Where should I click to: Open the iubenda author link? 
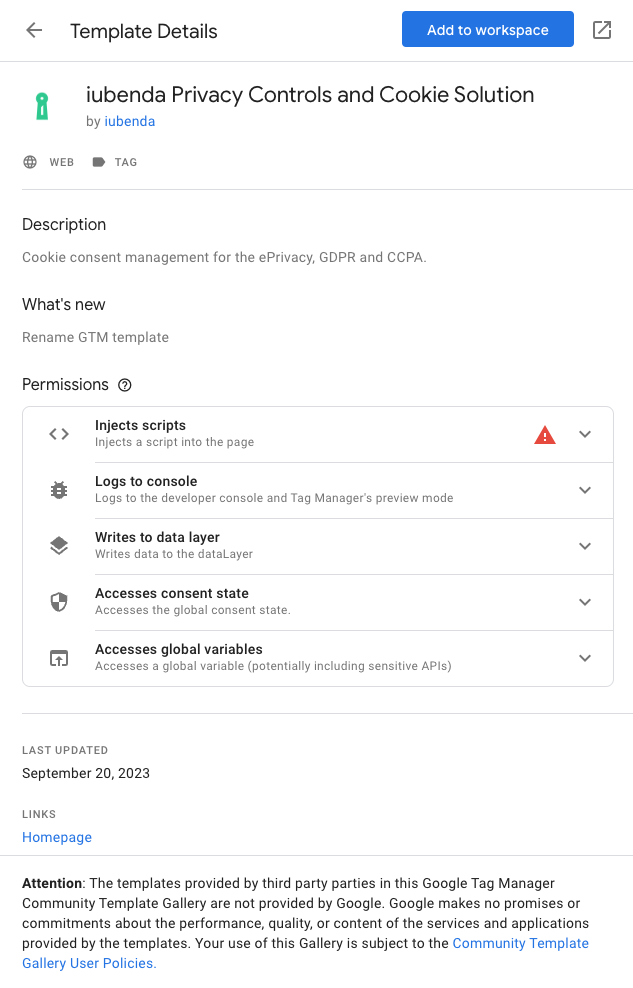tap(130, 122)
